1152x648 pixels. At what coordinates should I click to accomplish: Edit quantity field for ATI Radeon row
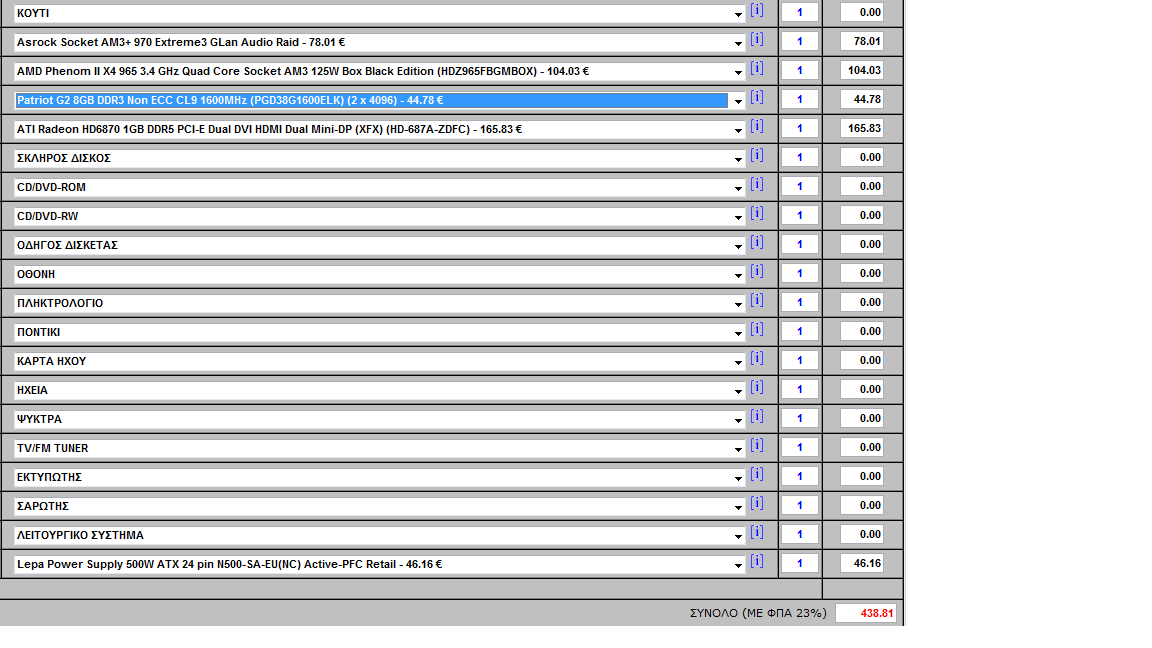pyautogui.click(x=799, y=129)
